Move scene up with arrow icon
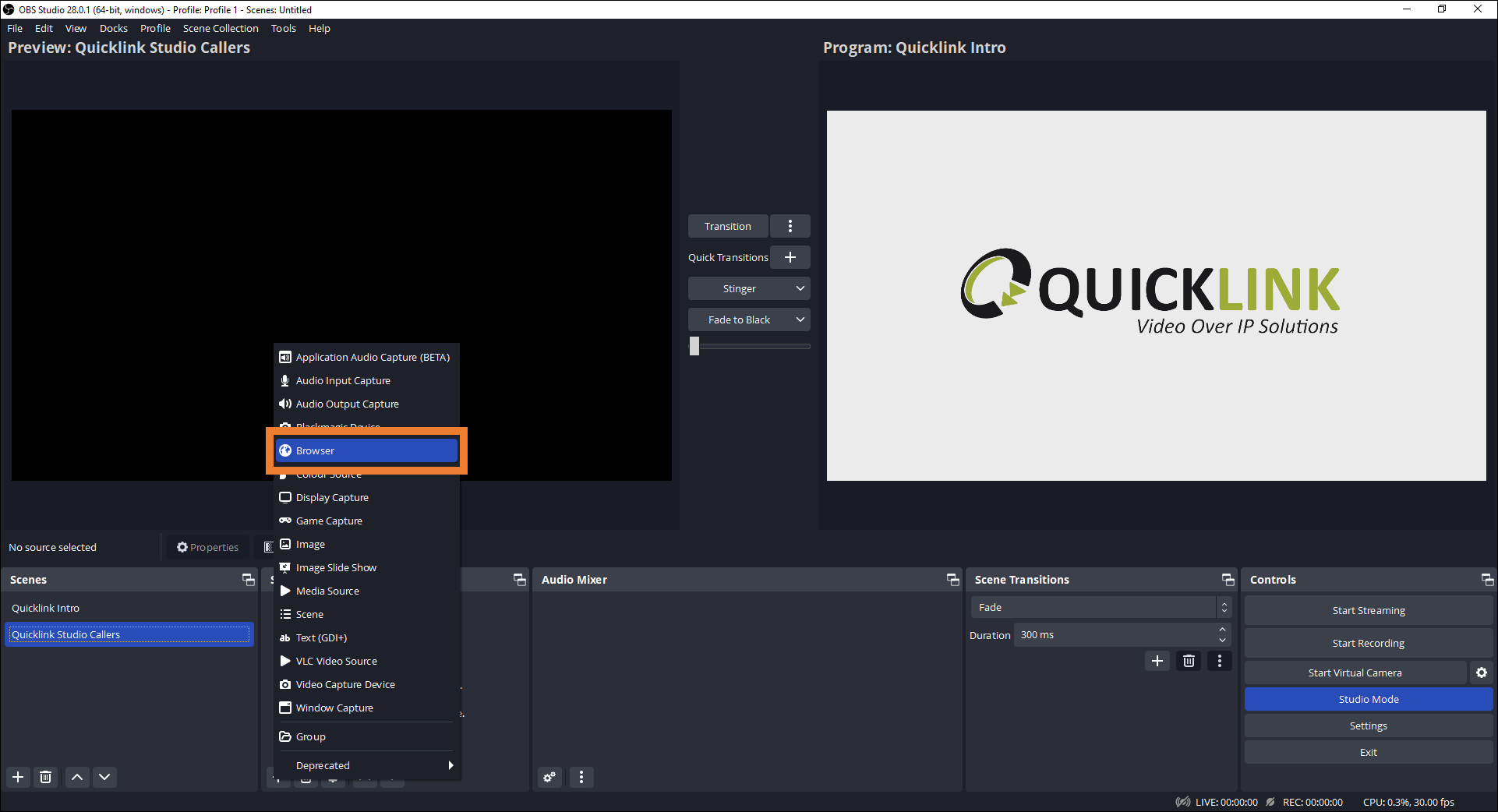This screenshot has width=1498, height=812. tap(77, 777)
